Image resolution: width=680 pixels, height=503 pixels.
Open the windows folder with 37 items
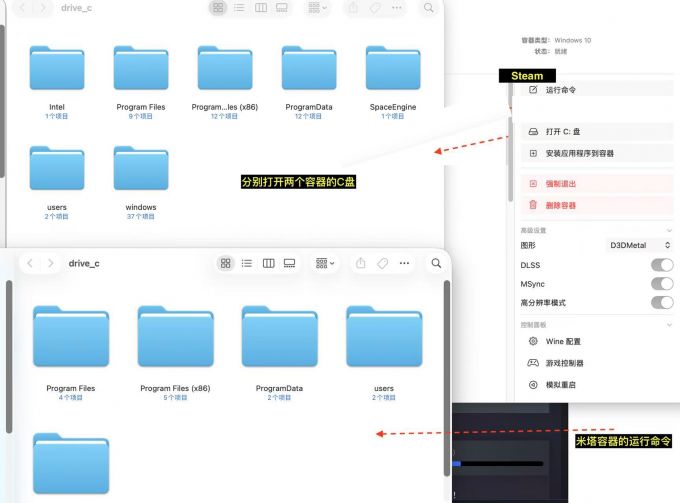[x=141, y=168]
